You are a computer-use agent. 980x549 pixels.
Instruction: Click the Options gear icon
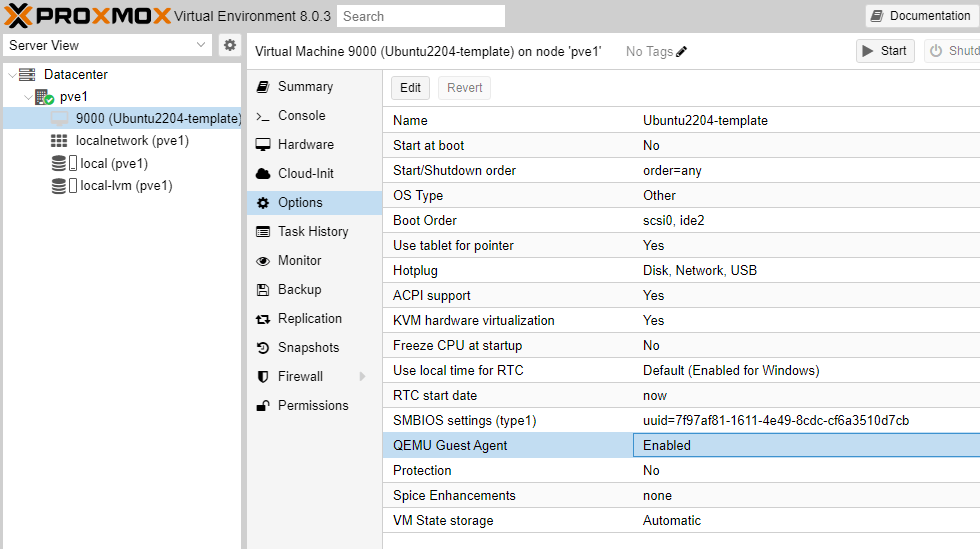263,203
